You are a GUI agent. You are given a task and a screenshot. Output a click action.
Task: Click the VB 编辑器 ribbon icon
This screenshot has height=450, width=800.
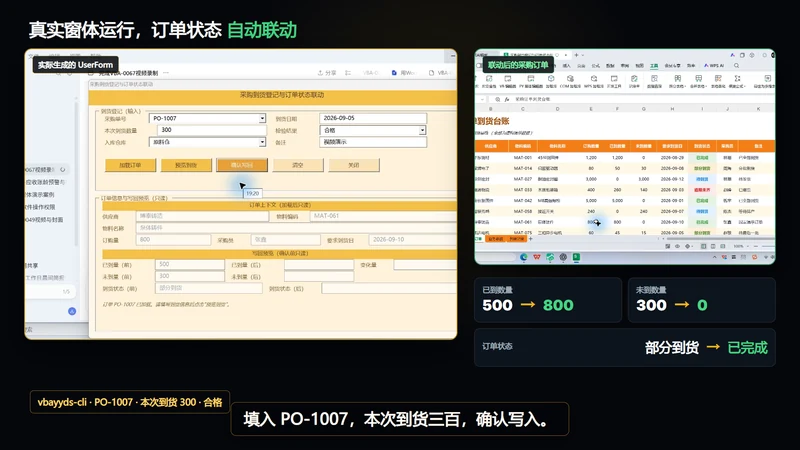[508, 82]
